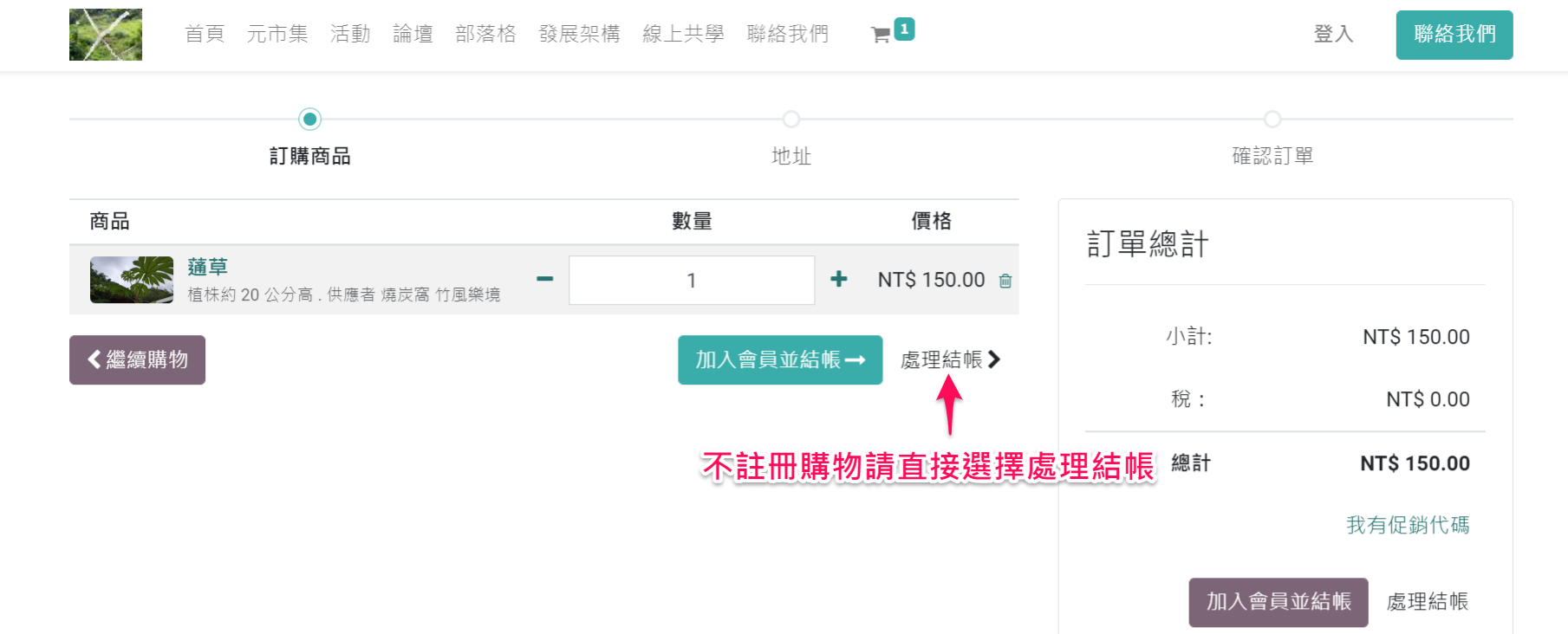The height and width of the screenshot is (634, 1568).
Task: Navigate to 部落格
Action: tap(485, 34)
